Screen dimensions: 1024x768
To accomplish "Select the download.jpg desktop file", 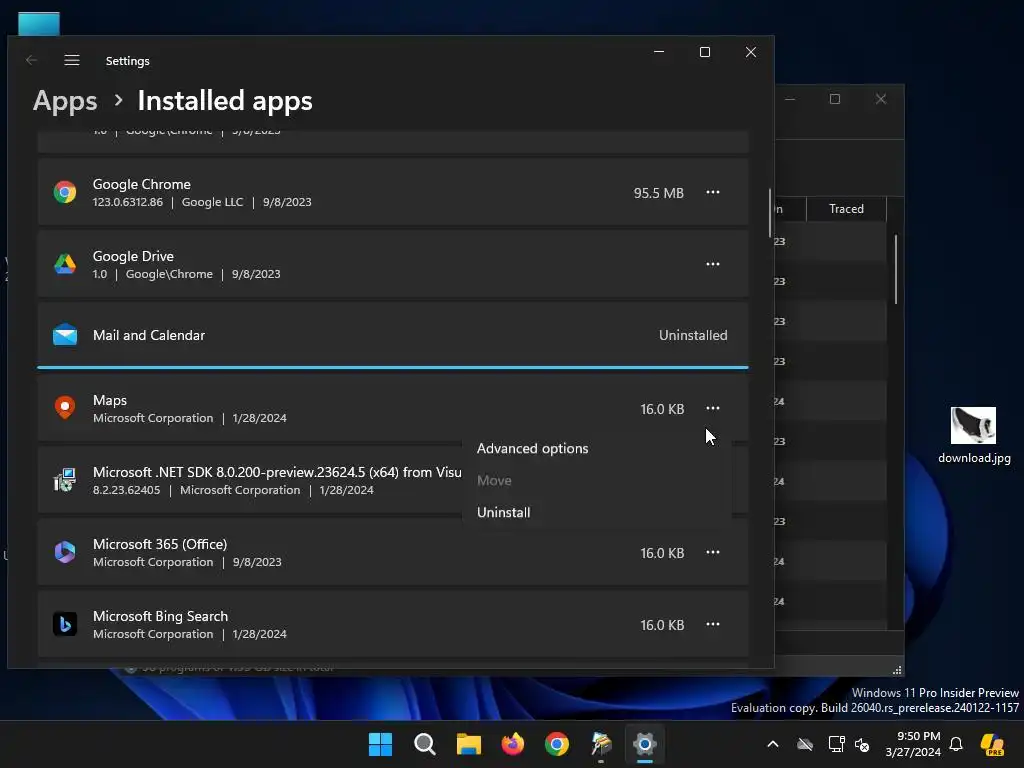I will click(x=974, y=435).
